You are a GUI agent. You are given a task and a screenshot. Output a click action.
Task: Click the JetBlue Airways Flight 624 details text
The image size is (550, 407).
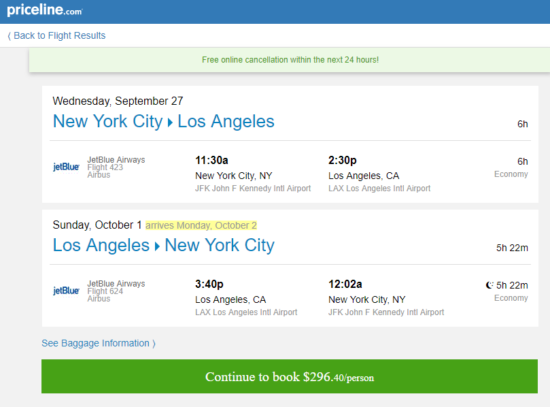116,291
